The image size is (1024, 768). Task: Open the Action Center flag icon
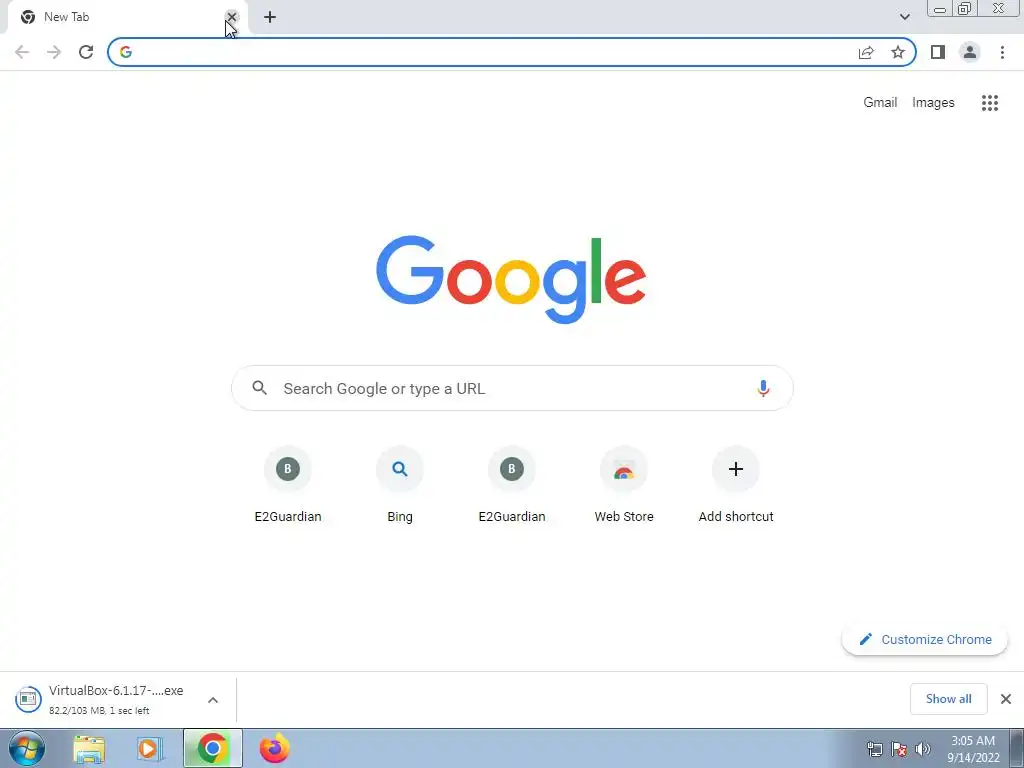(899, 749)
